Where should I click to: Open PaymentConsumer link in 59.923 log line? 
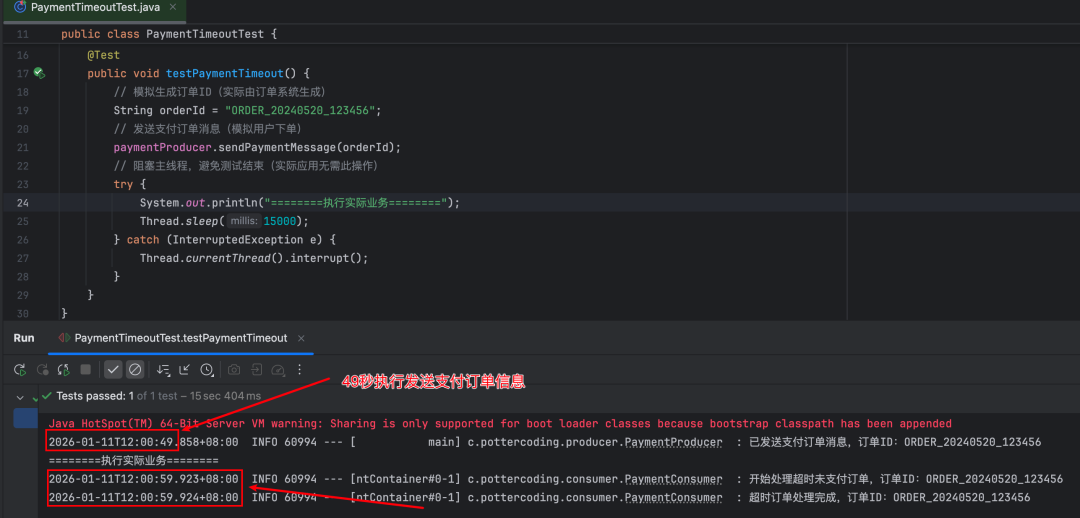(674, 479)
